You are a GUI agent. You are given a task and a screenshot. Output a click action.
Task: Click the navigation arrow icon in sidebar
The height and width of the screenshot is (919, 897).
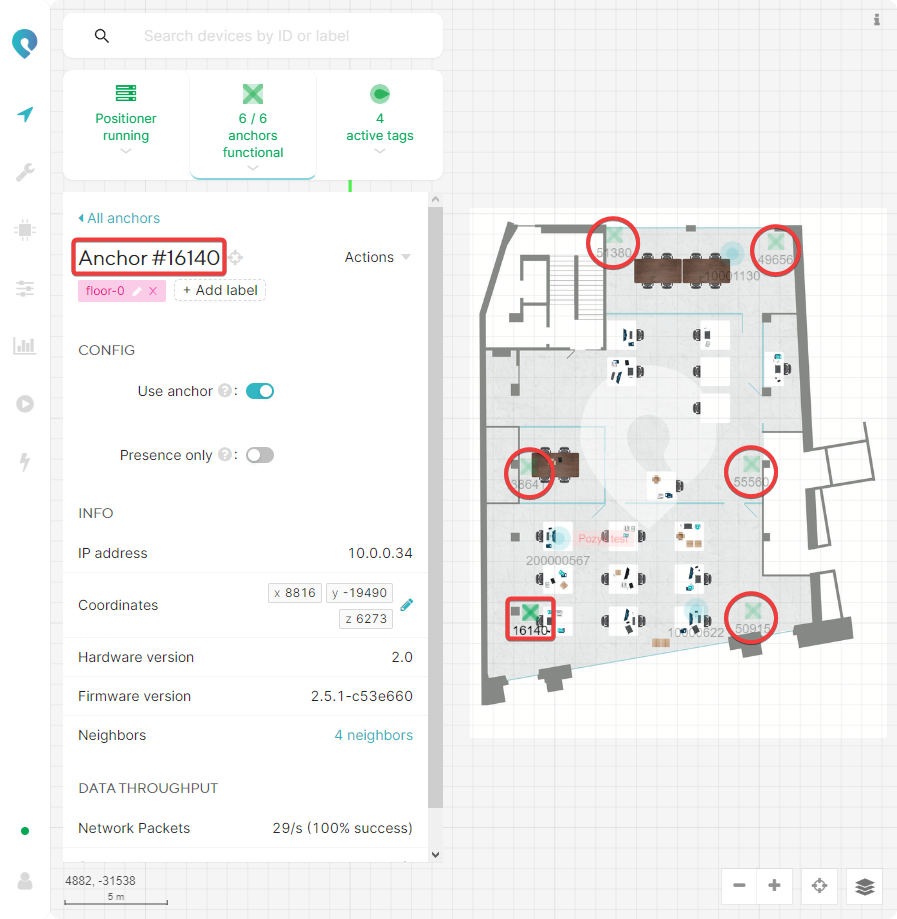point(25,115)
